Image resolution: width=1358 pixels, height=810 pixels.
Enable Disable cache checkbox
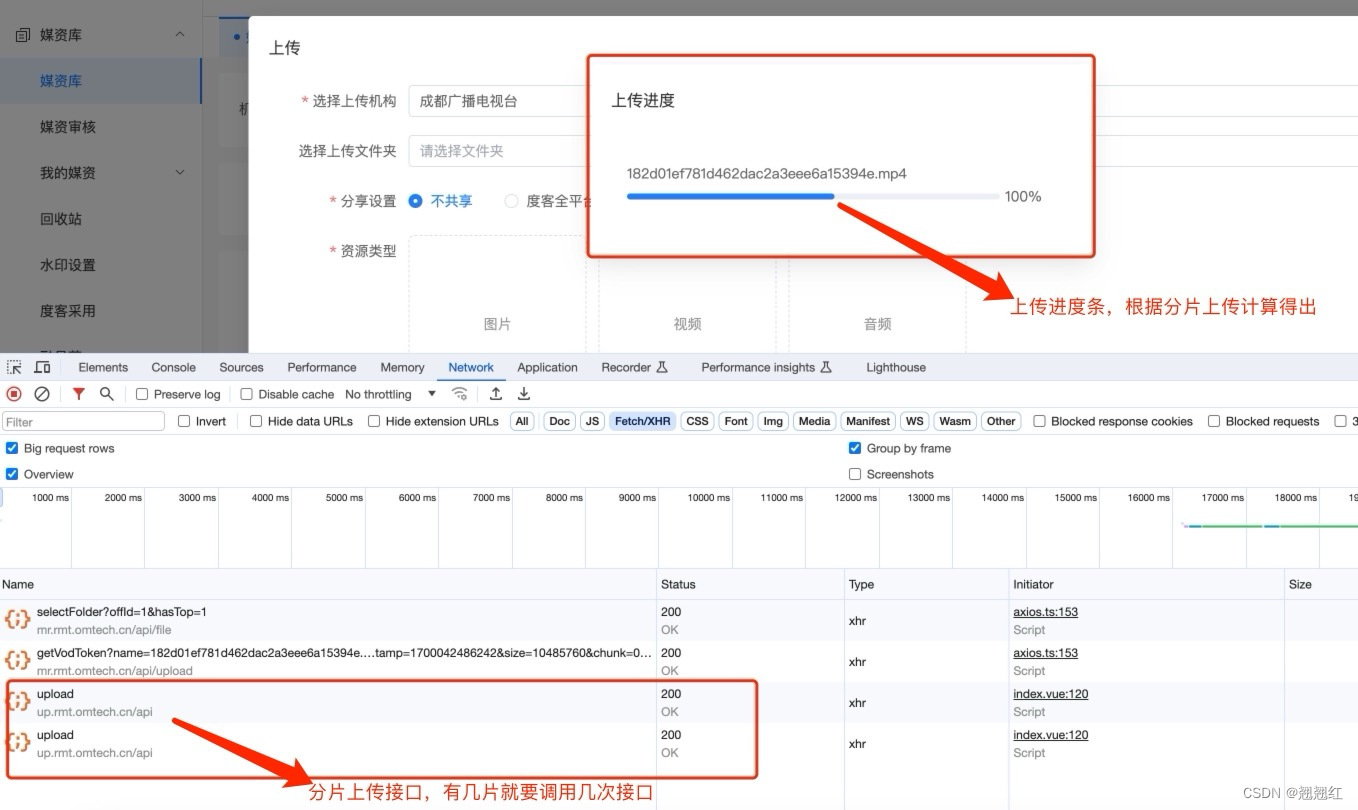(247, 394)
